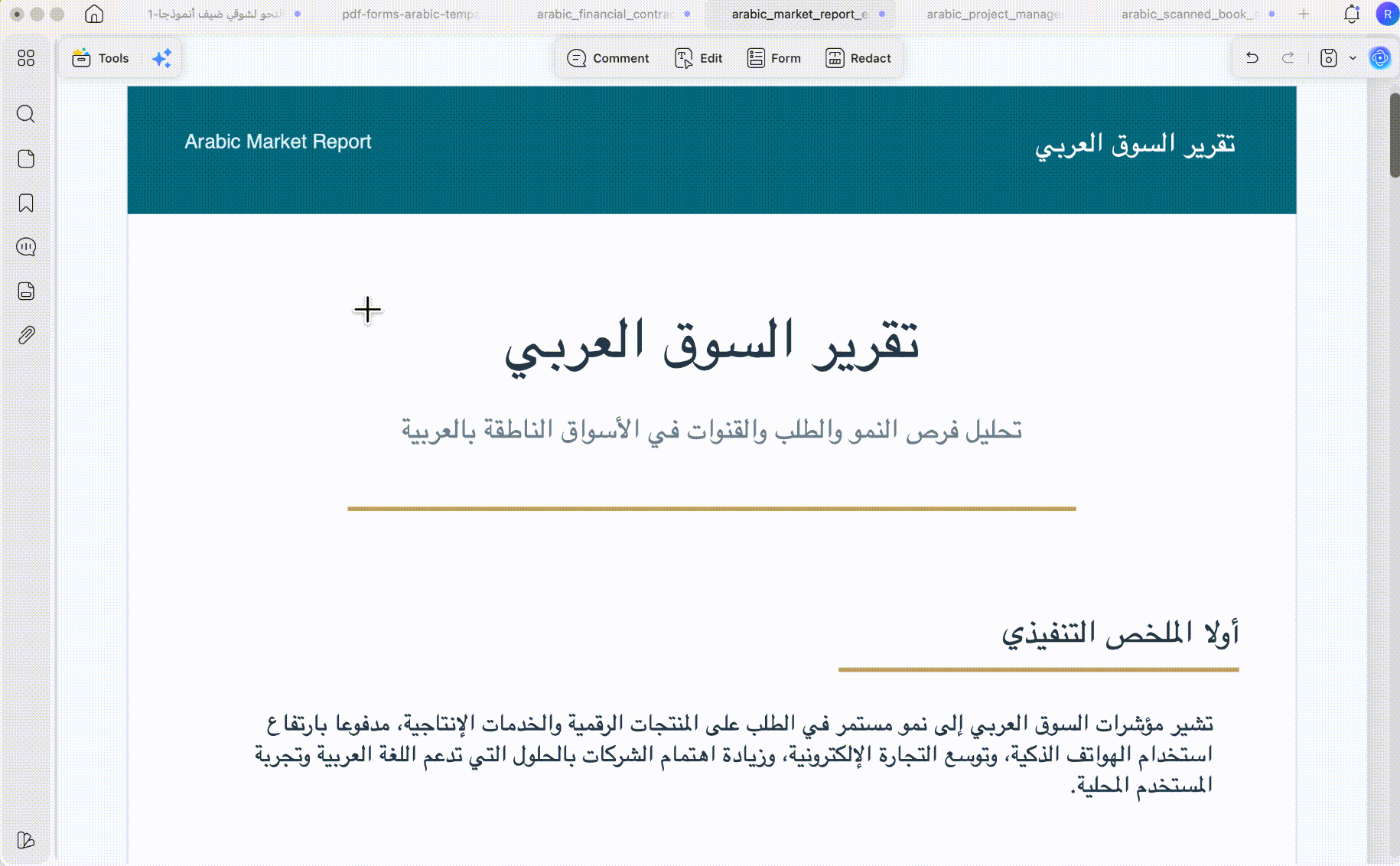Viewport: 1400px width, 866px height.
Task: Open the blue AI assistant circle icon
Action: click(x=1380, y=58)
